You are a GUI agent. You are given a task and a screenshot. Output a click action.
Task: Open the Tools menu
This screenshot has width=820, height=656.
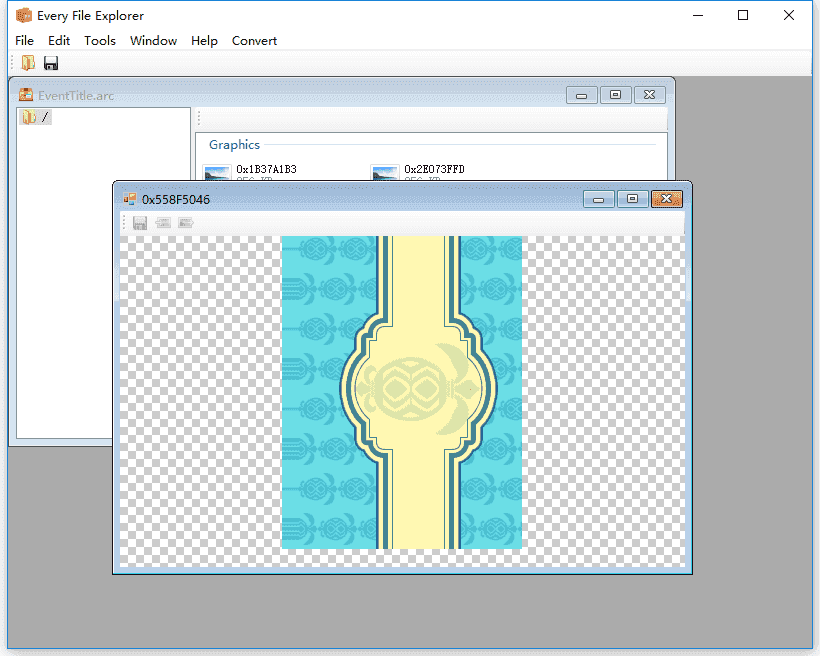point(99,41)
